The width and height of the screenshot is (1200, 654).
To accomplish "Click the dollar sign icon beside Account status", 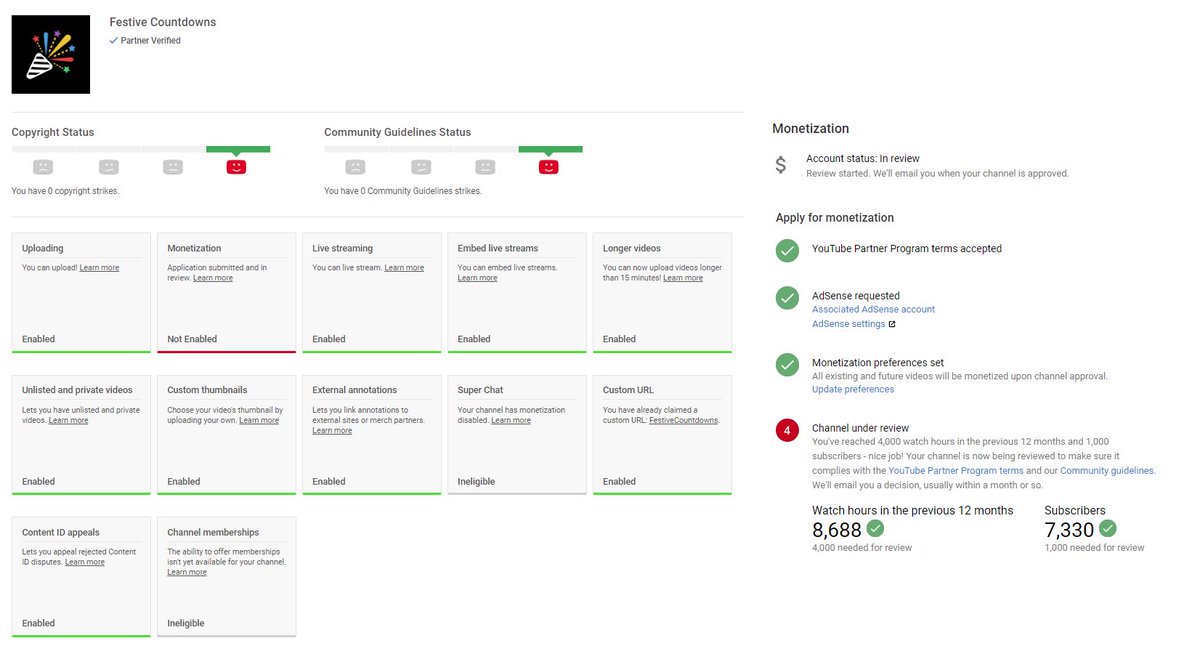I will pos(781,165).
